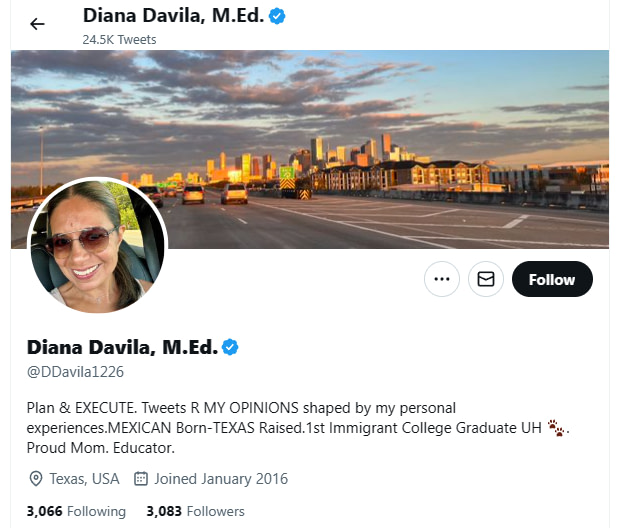The width and height of the screenshot is (624, 528).
Task: Click the profile bio text
Action: pyautogui.click(x=298, y=428)
